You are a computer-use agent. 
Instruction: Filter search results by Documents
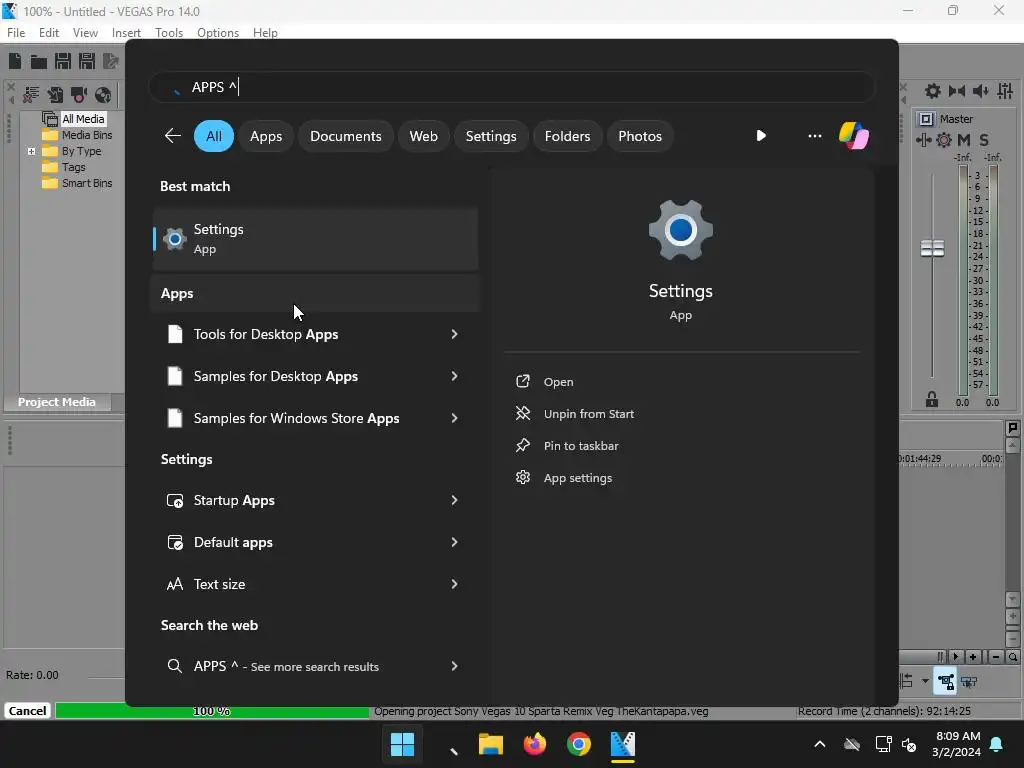(x=345, y=136)
